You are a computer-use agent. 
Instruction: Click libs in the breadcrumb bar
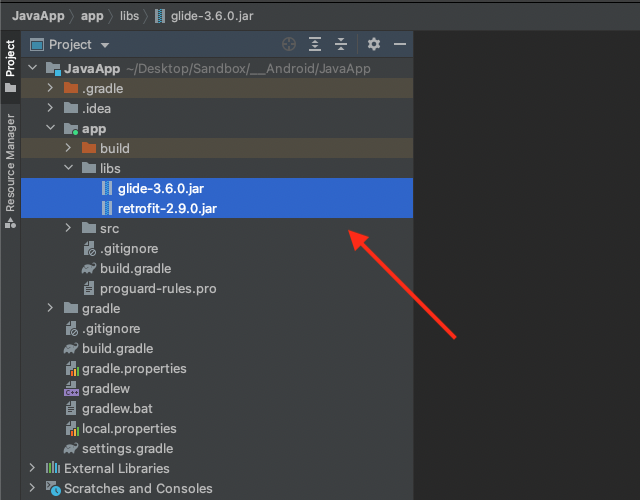129,16
